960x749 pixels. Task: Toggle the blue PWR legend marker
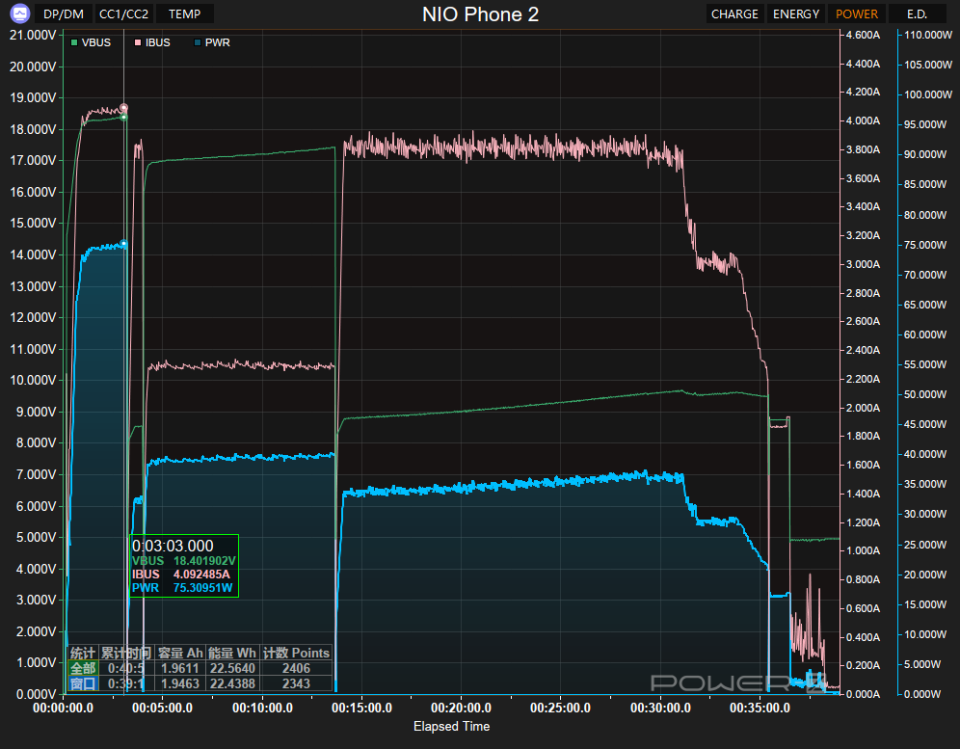coord(196,42)
